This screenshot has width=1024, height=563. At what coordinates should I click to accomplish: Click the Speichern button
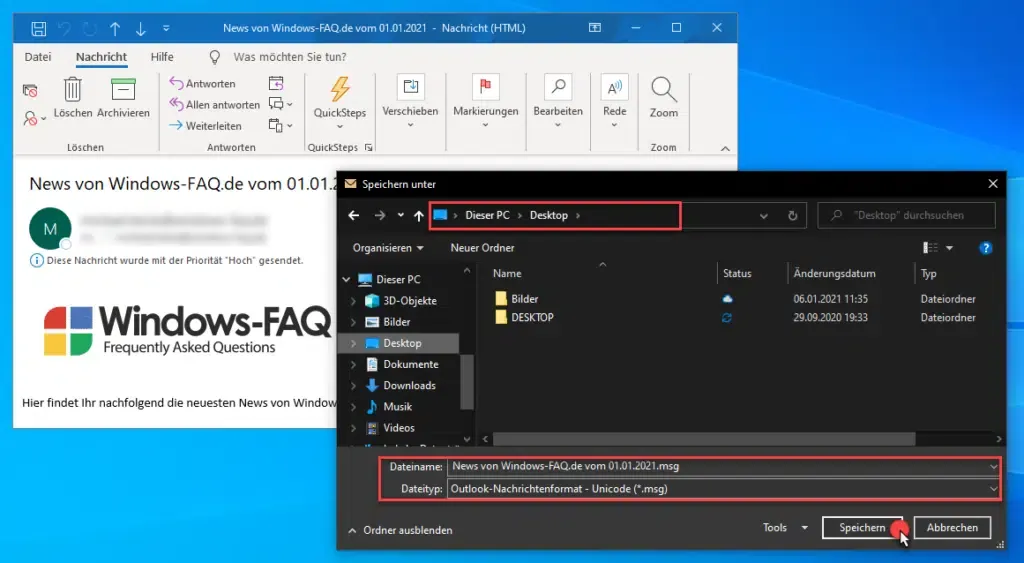click(862, 527)
